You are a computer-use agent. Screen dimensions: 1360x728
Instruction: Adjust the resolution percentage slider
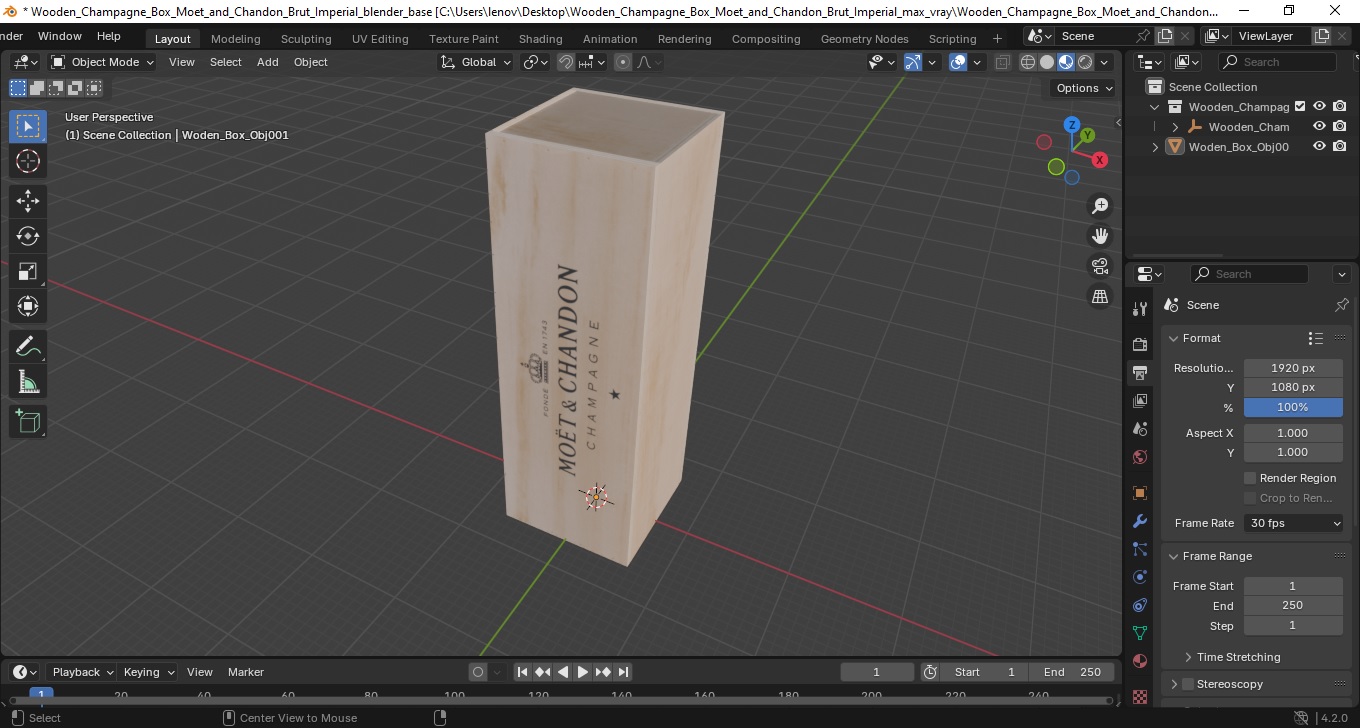click(x=1293, y=407)
